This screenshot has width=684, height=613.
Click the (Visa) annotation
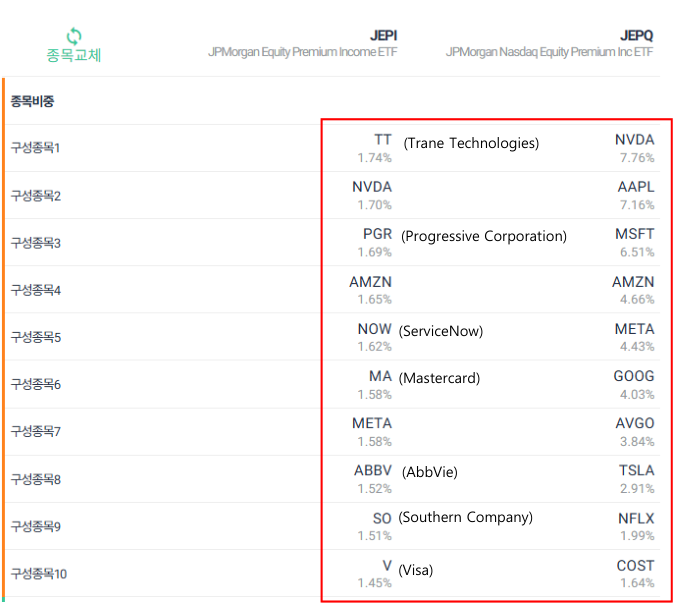[416, 570]
